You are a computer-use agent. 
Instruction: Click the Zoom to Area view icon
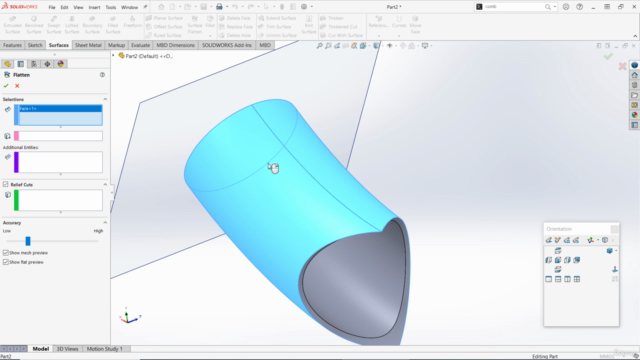328,46
